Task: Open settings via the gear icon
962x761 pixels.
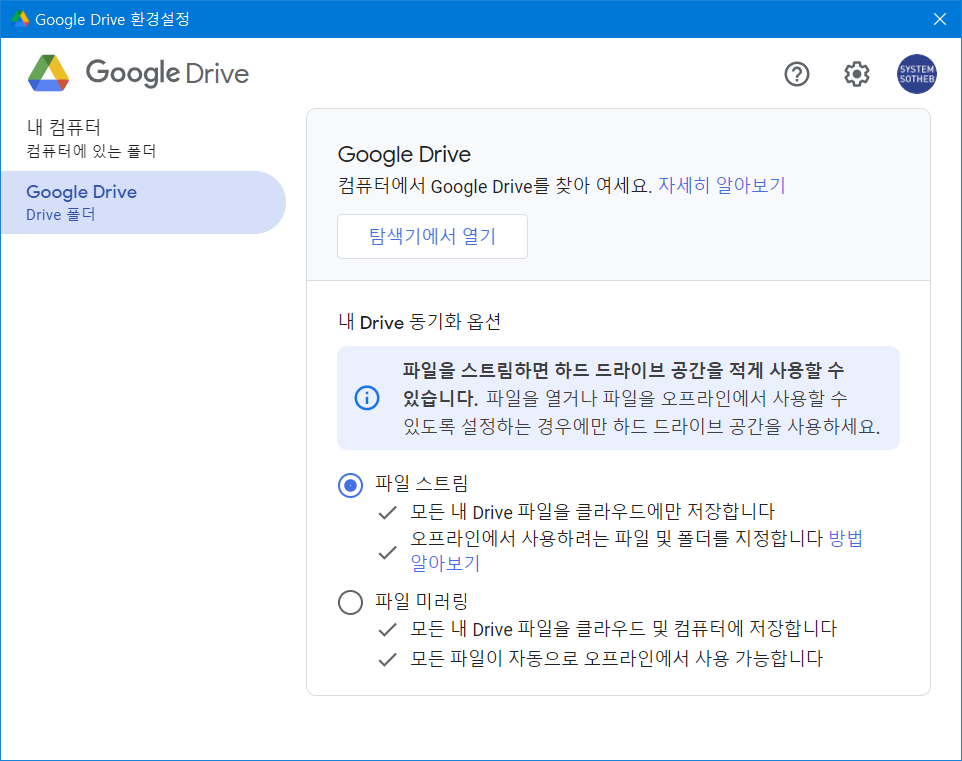Action: [x=856, y=74]
